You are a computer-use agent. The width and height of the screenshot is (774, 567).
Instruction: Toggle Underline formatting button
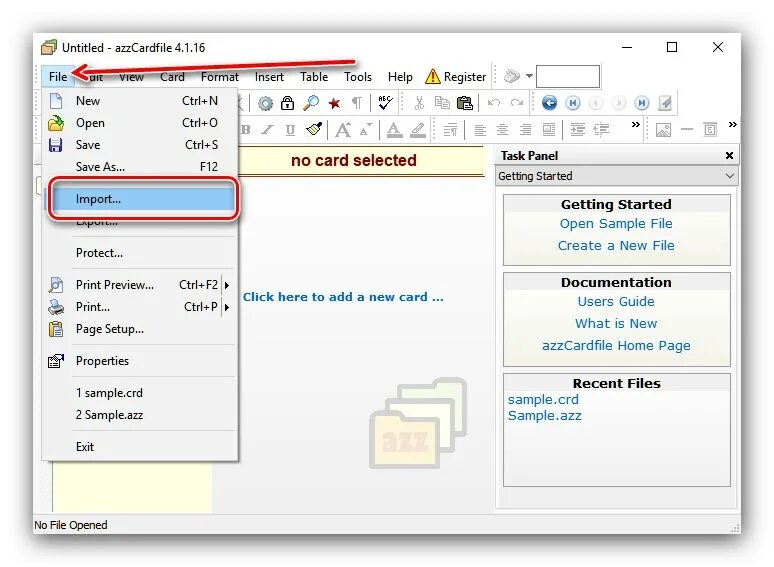pos(290,130)
